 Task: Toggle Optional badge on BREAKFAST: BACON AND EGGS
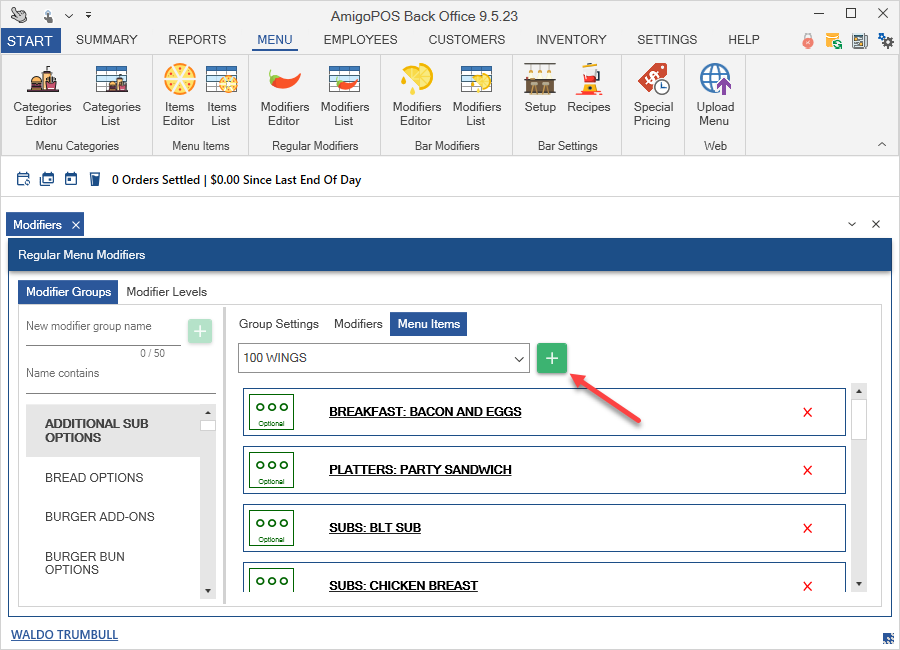(x=271, y=412)
